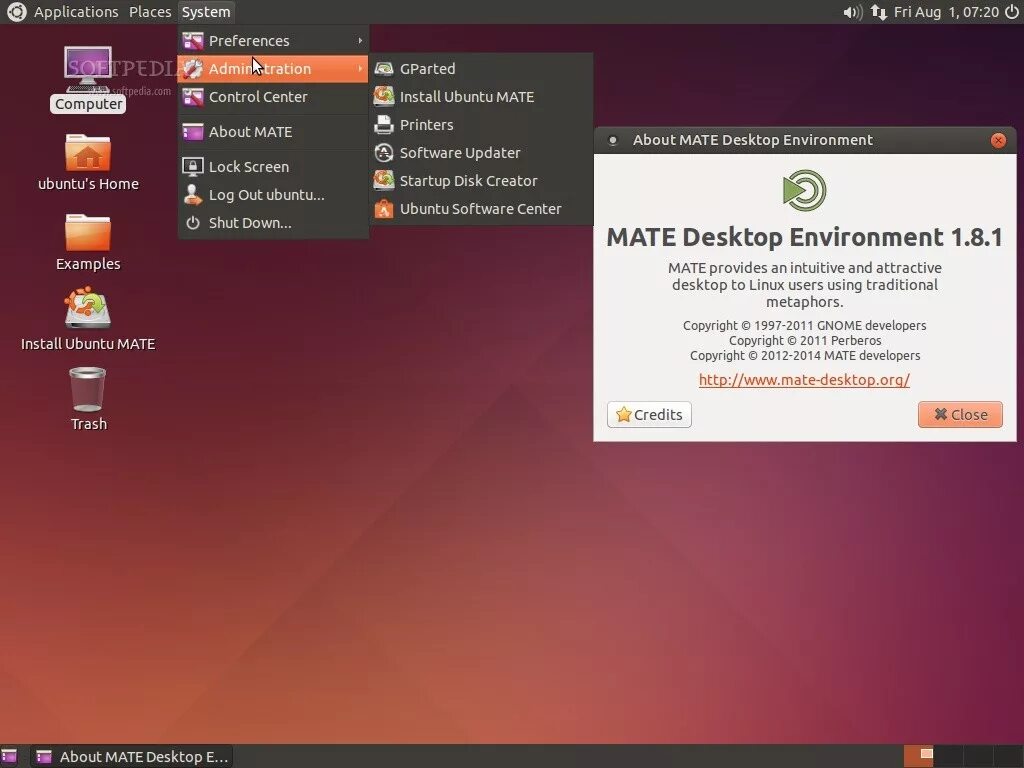The width and height of the screenshot is (1024, 768).
Task: Open the Places menu
Action: 150,12
